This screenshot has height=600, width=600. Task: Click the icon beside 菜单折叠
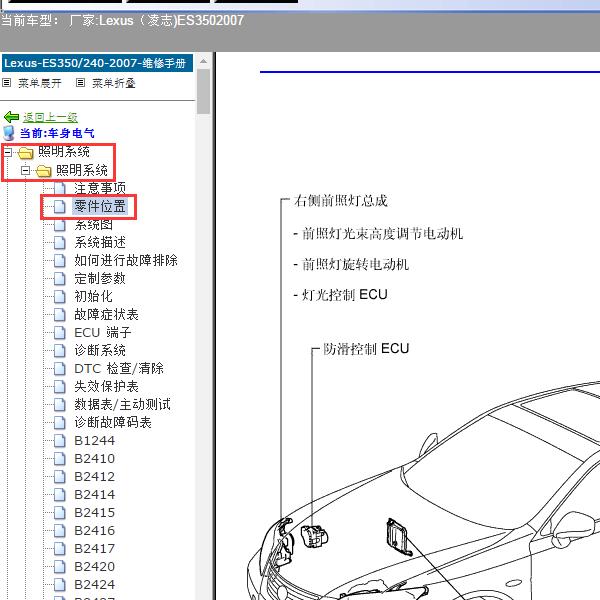[80, 83]
